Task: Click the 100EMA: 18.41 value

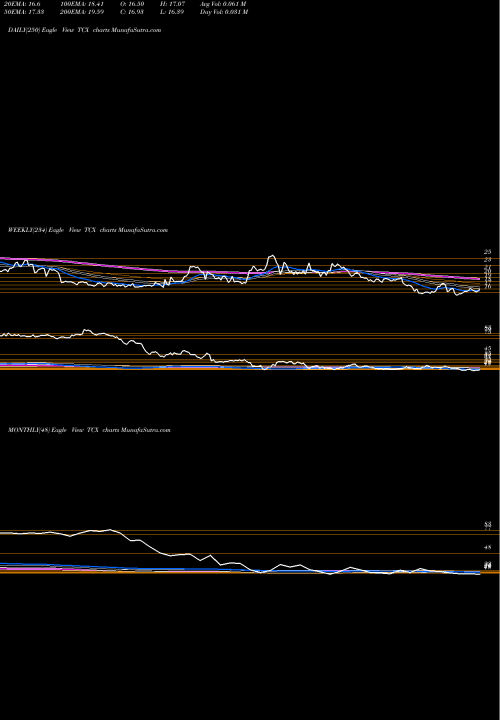Action: click(82, 4)
